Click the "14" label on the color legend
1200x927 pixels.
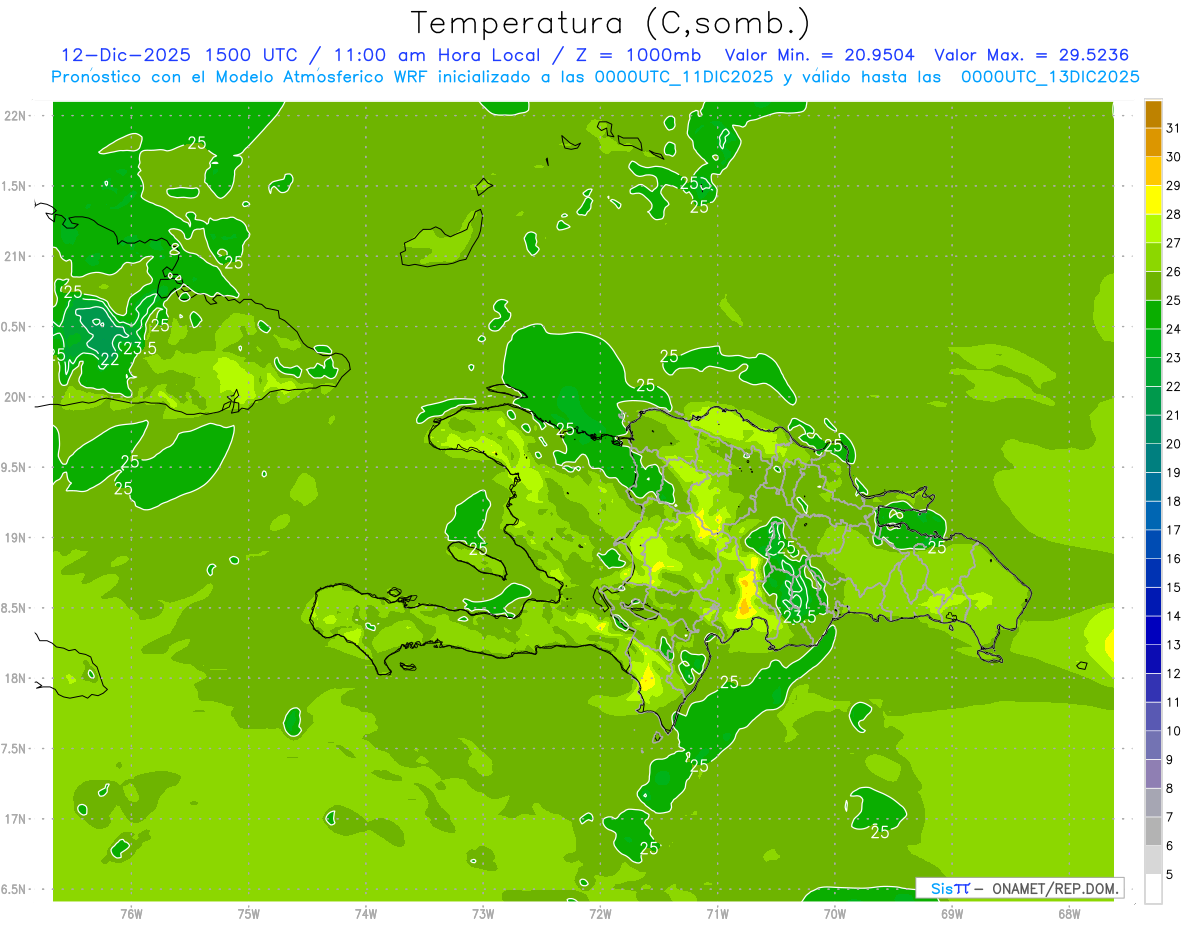(1173, 616)
